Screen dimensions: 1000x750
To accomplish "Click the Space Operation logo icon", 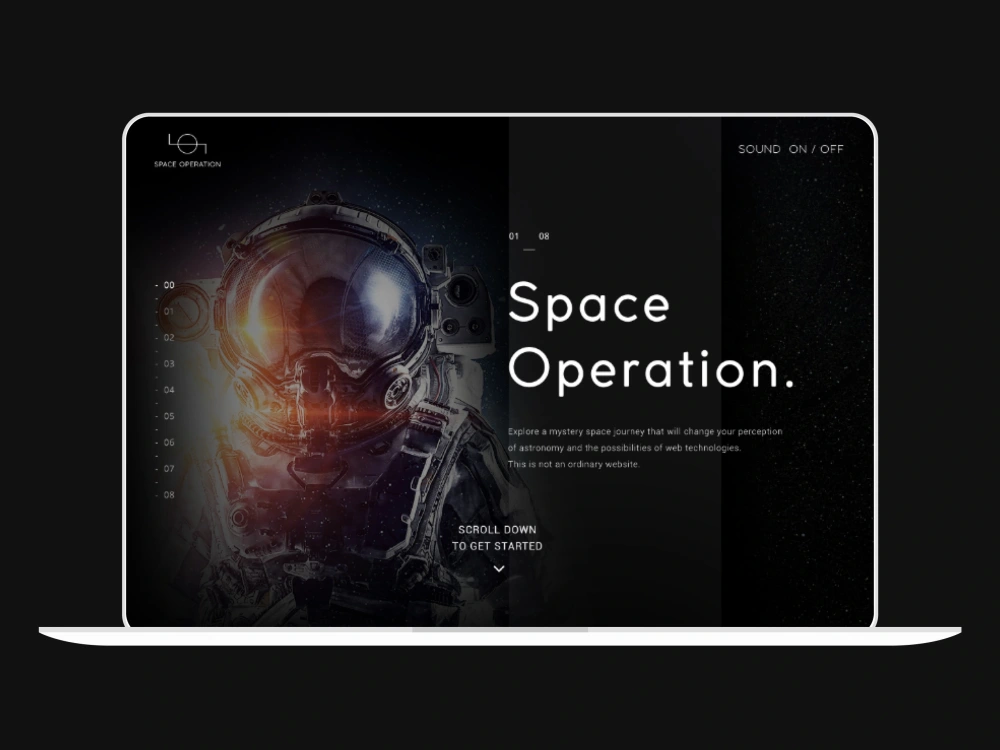I will click(188, 144).
